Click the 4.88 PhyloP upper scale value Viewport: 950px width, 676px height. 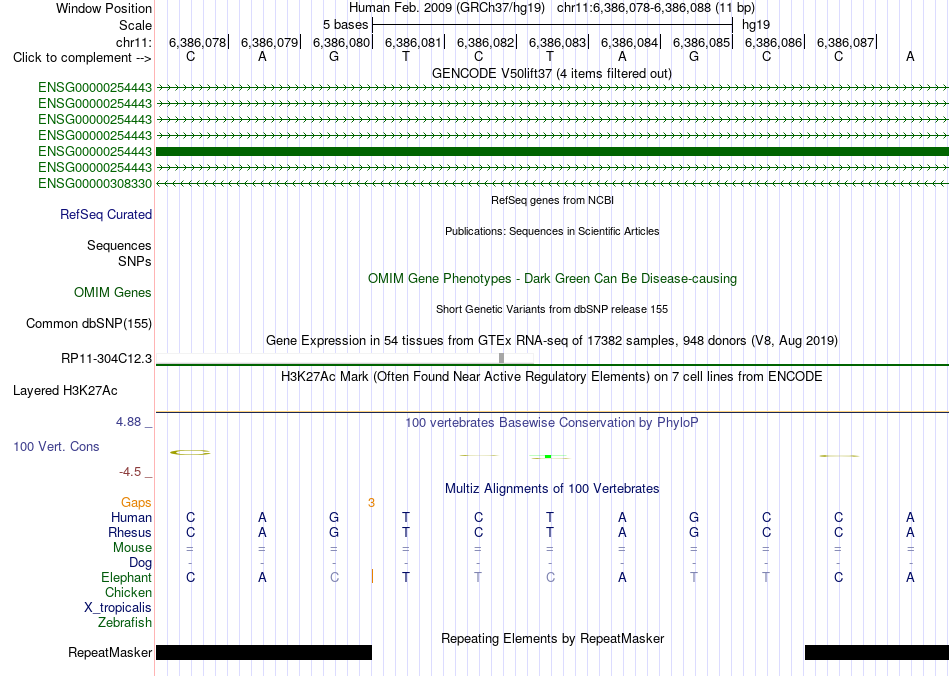[x=128, y=422]
